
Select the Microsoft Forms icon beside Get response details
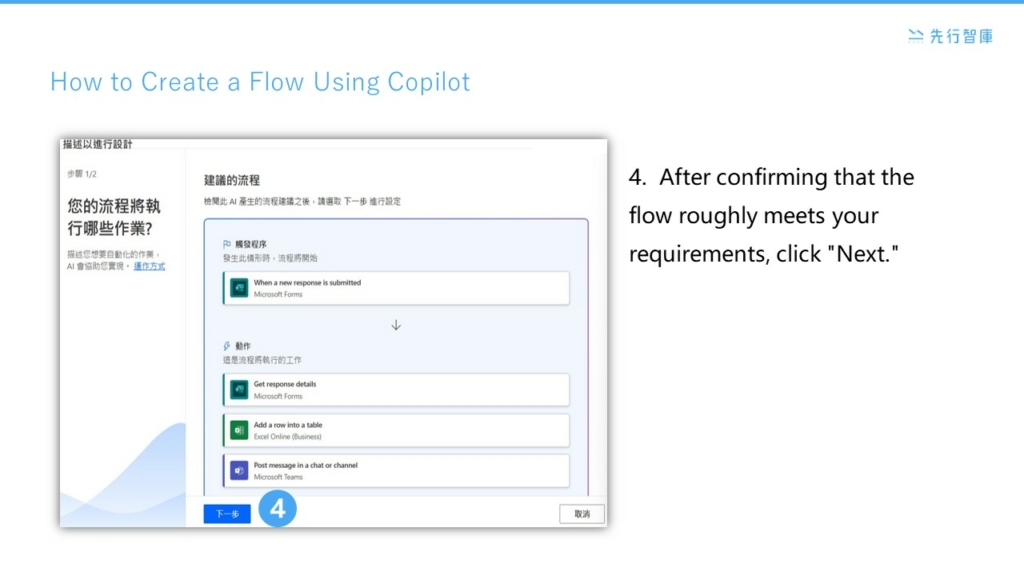[238, 389]
